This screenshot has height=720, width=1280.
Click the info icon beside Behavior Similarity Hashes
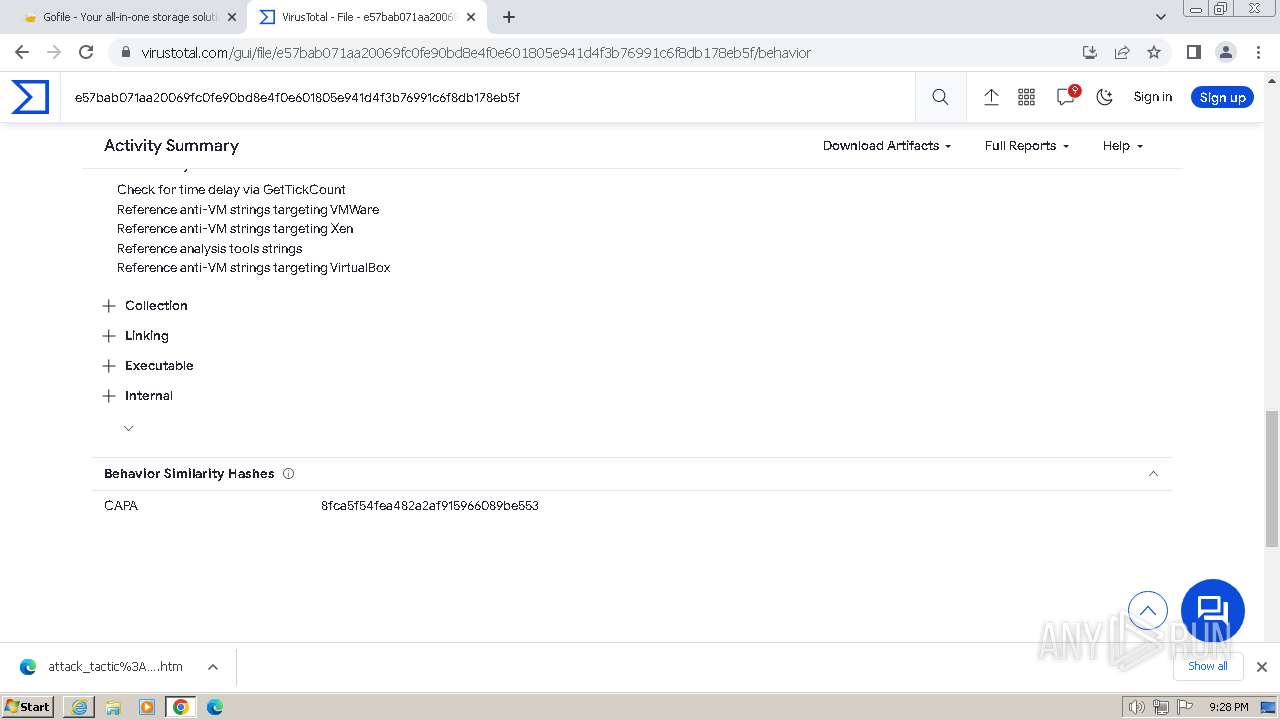point(288,474)
